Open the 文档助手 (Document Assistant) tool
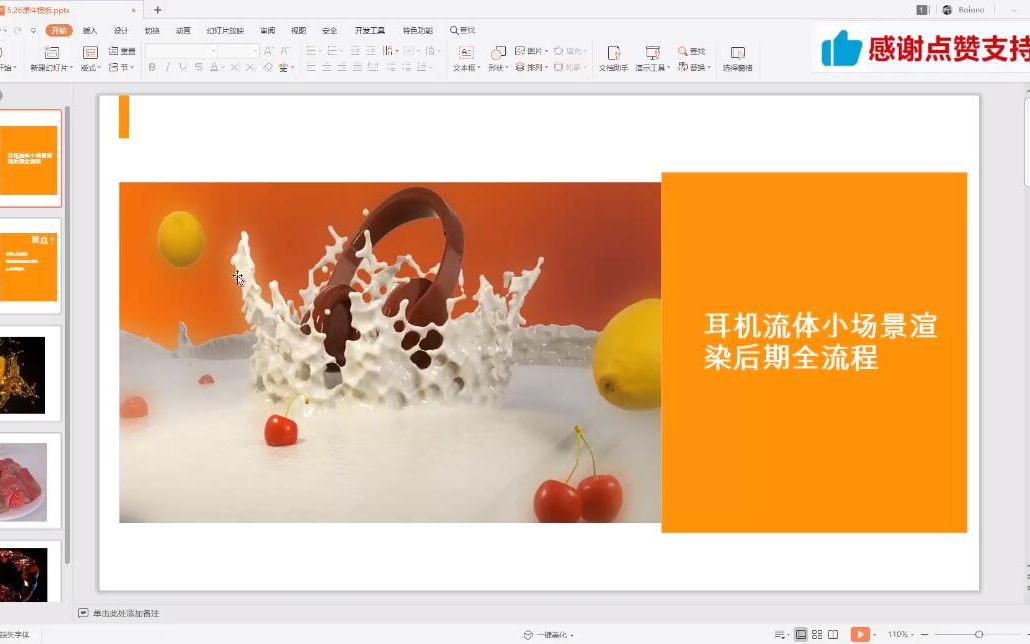This screenshot has width=1030, height=644. click(613, 55)
